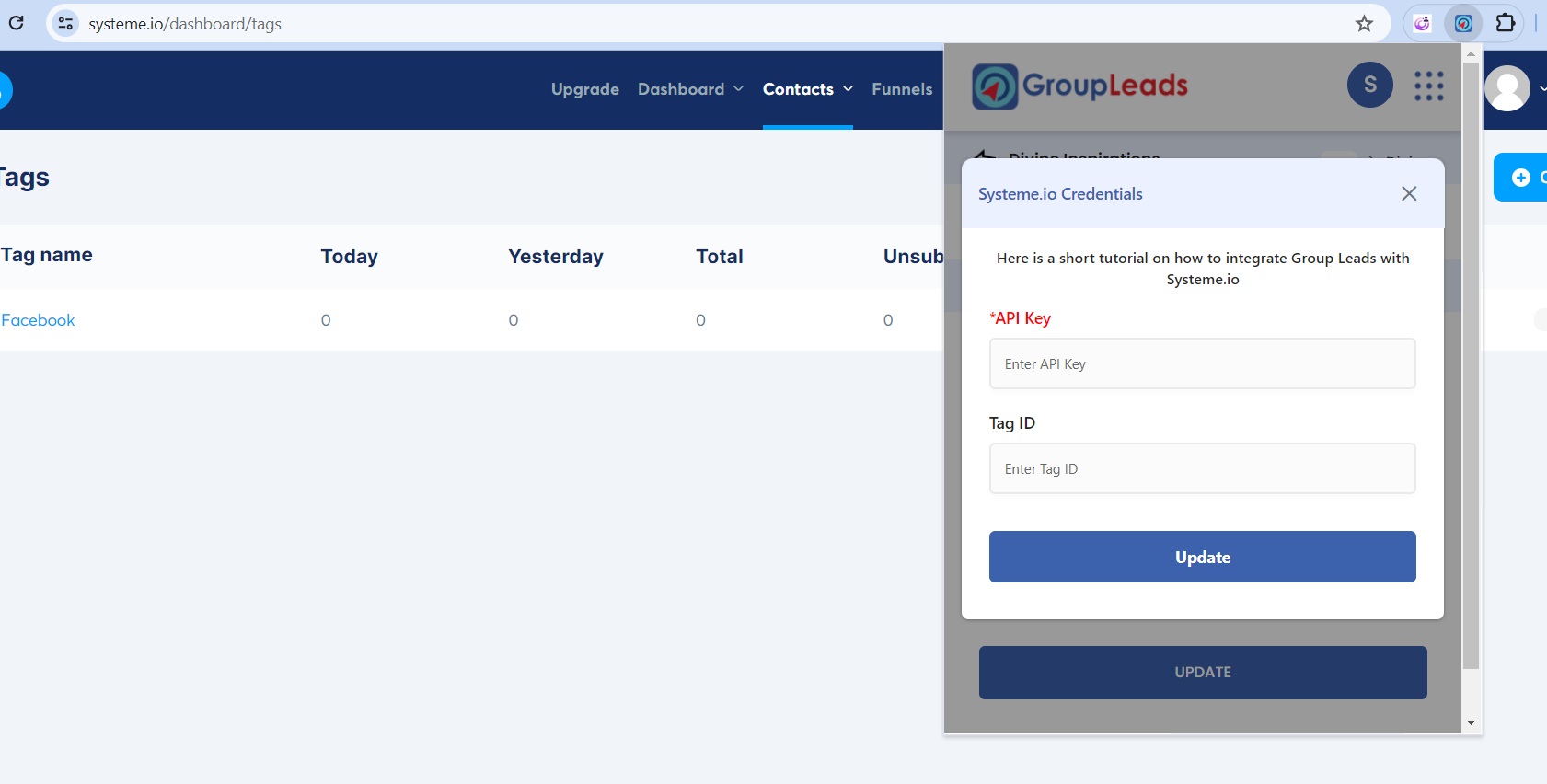1547x784 pixels.
Task: Click the 'Systeme.io Credentials' dialog title
Action: click(x=1060, y=194)
